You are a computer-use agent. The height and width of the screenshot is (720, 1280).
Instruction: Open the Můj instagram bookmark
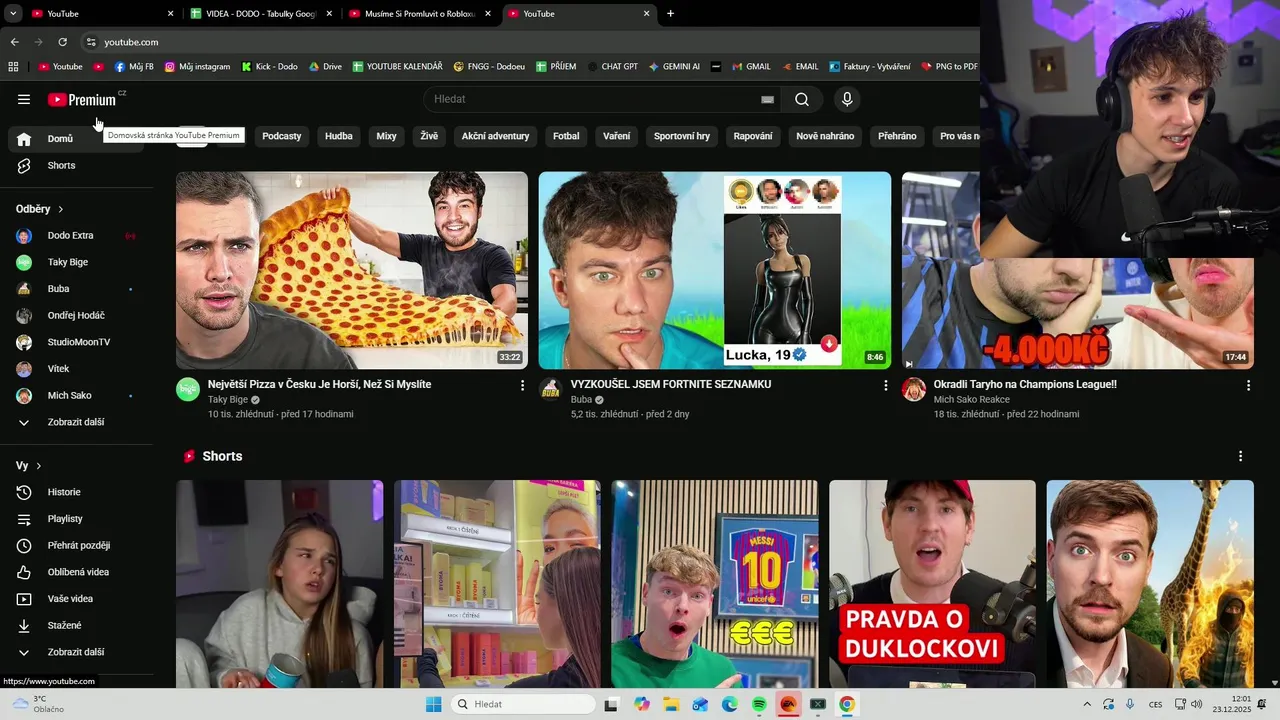coord(197,66)
